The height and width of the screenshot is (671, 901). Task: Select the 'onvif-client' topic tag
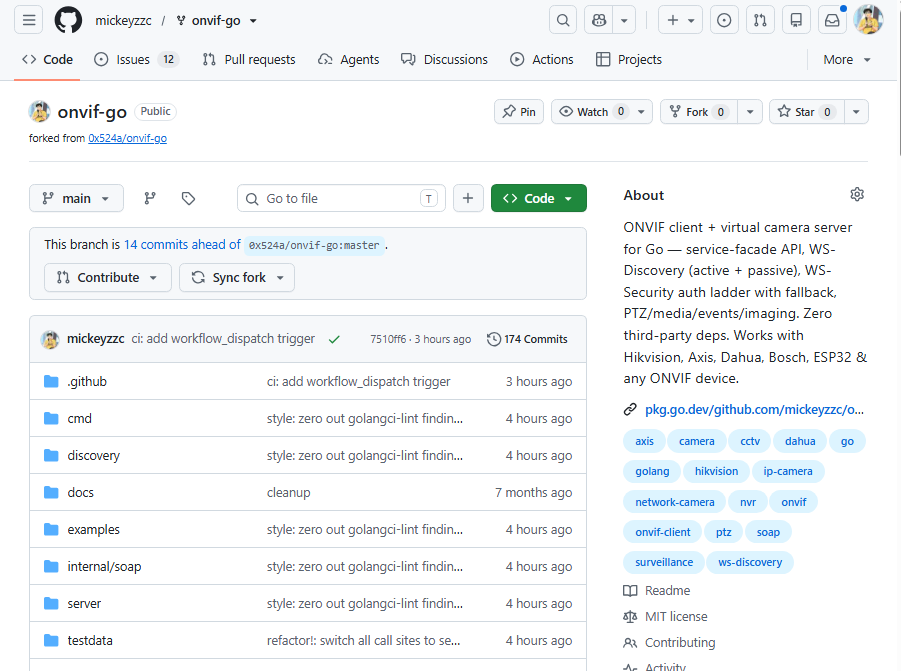point(663,533)
